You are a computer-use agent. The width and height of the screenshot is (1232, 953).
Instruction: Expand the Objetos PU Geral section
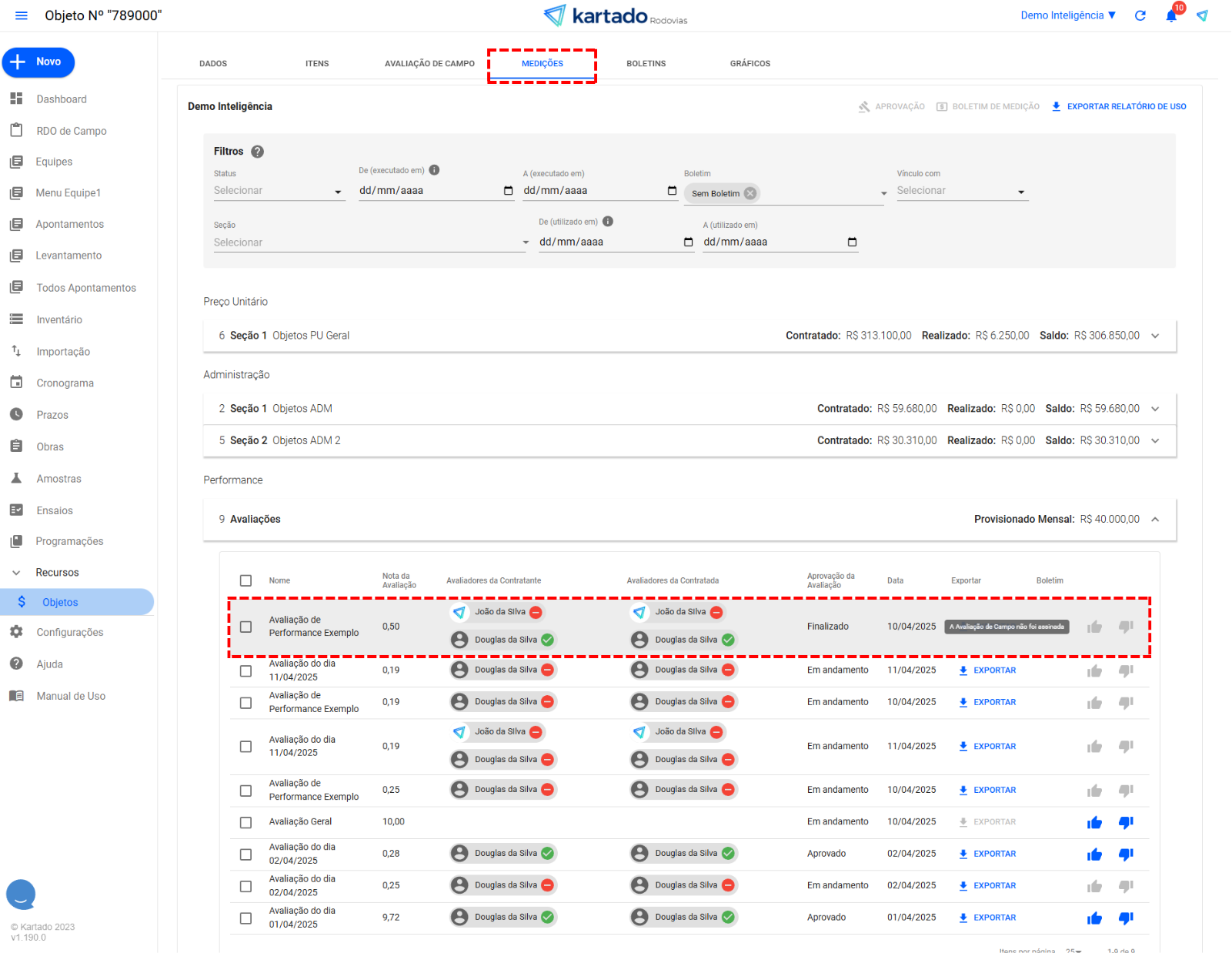(1155, 336)
